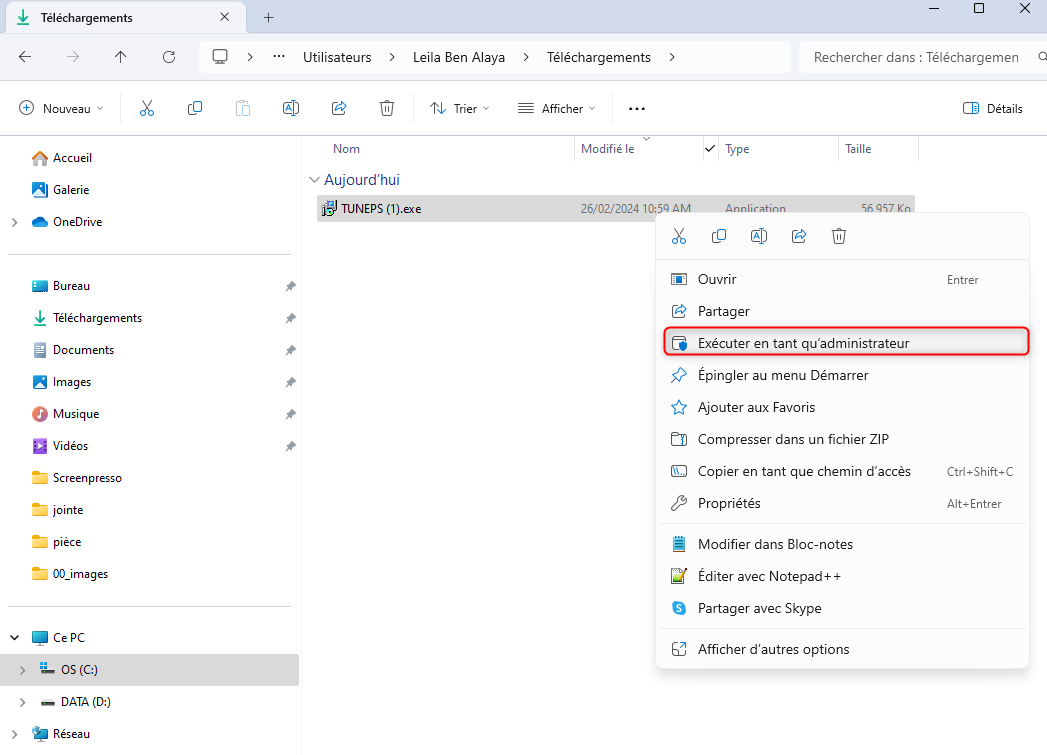This screenshot has height=755, width=1047.
Task: Open Documents in the sidebar
Action: [83, 350]
